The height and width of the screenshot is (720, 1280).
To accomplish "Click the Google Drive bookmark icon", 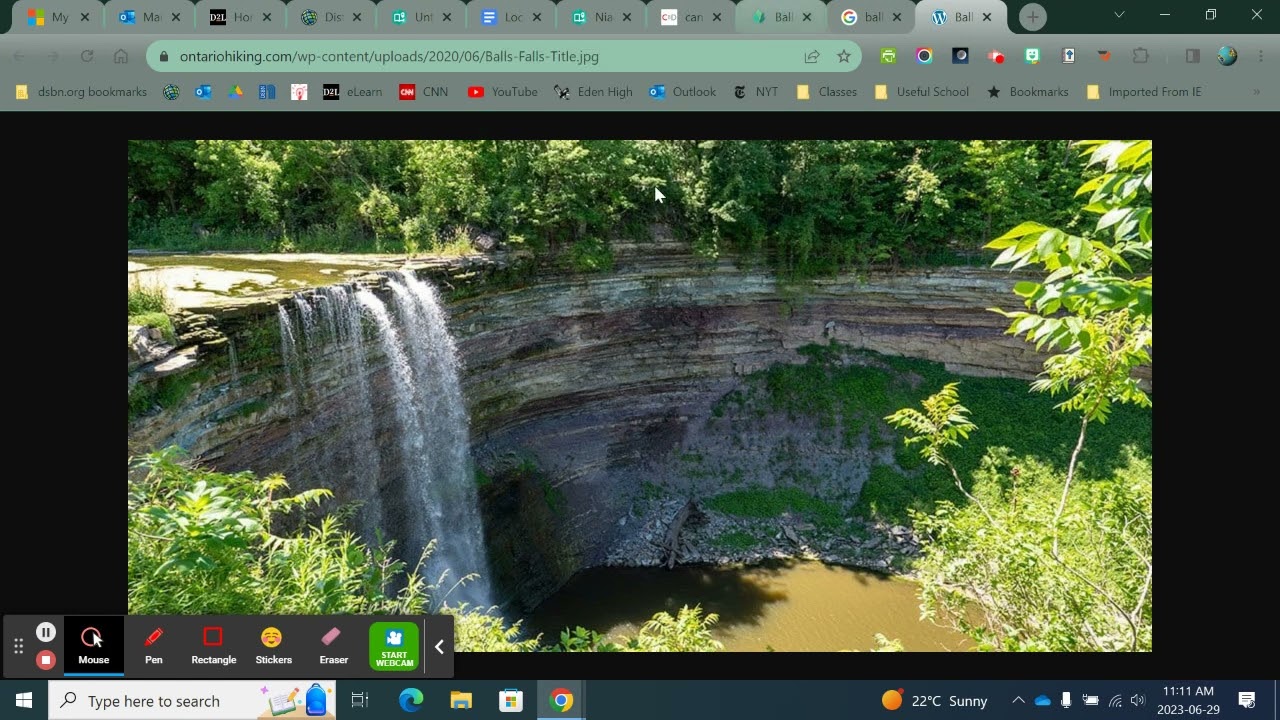I will (235, 92).
